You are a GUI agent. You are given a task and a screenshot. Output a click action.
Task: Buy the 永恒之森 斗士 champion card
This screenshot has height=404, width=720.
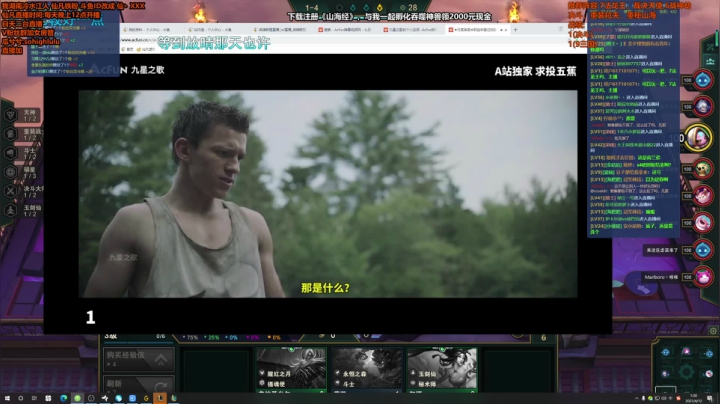point(366,370)
